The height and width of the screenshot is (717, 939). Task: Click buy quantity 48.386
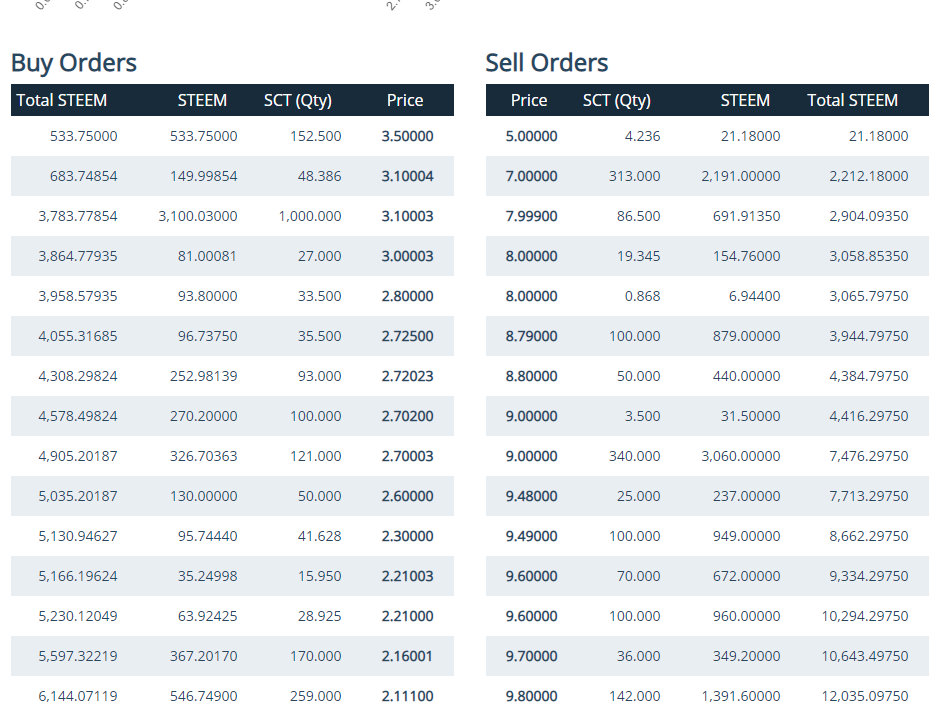click(320, 176)
